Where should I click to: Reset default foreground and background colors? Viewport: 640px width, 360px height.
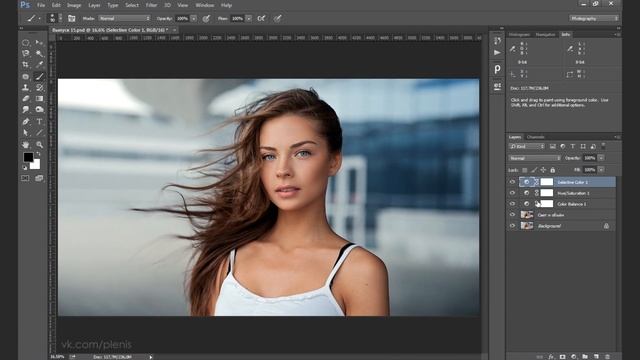(24, 167)
